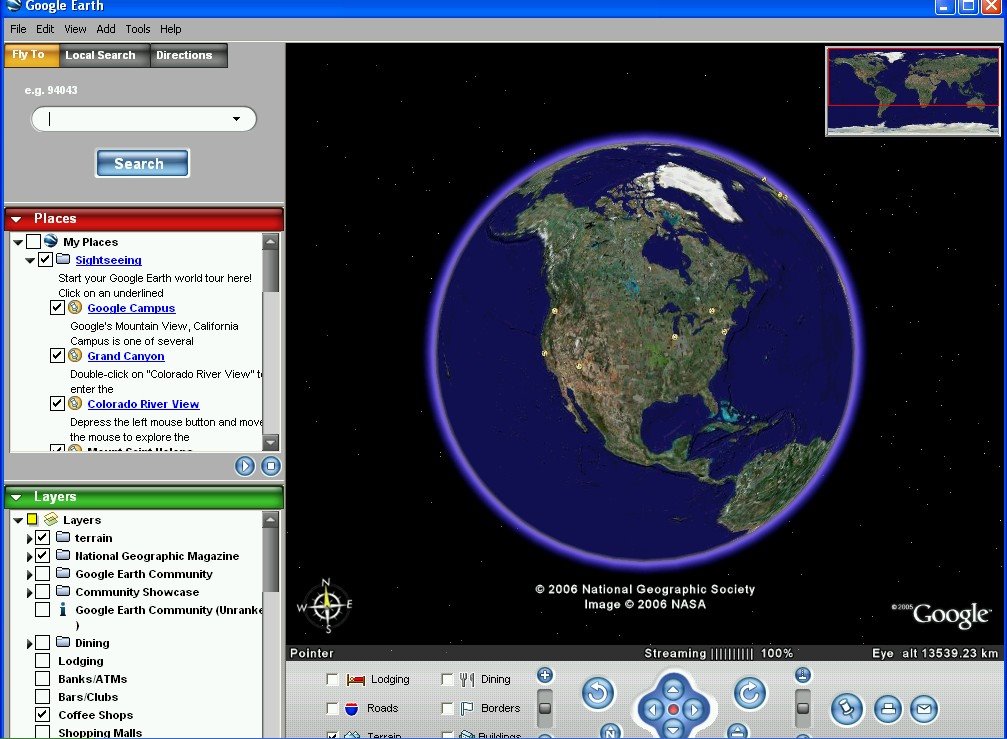
Task: Stop the Places tour
Action: tap(271, 466)
